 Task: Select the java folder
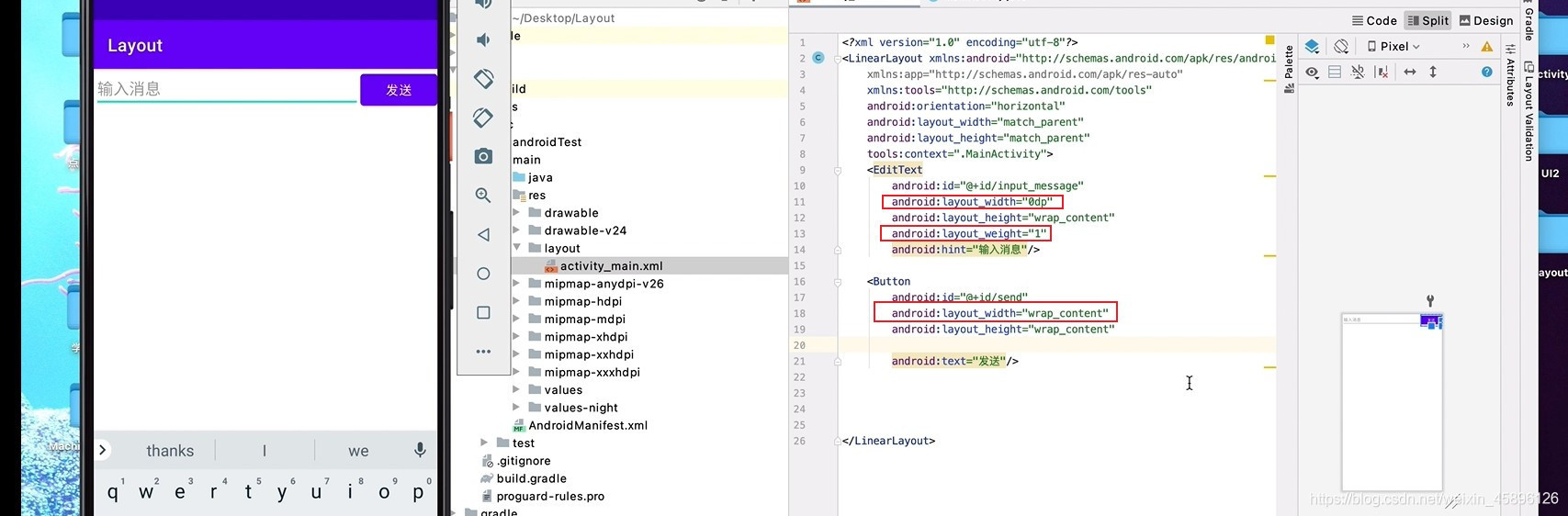pyautogui.click(x=533, y=177)
